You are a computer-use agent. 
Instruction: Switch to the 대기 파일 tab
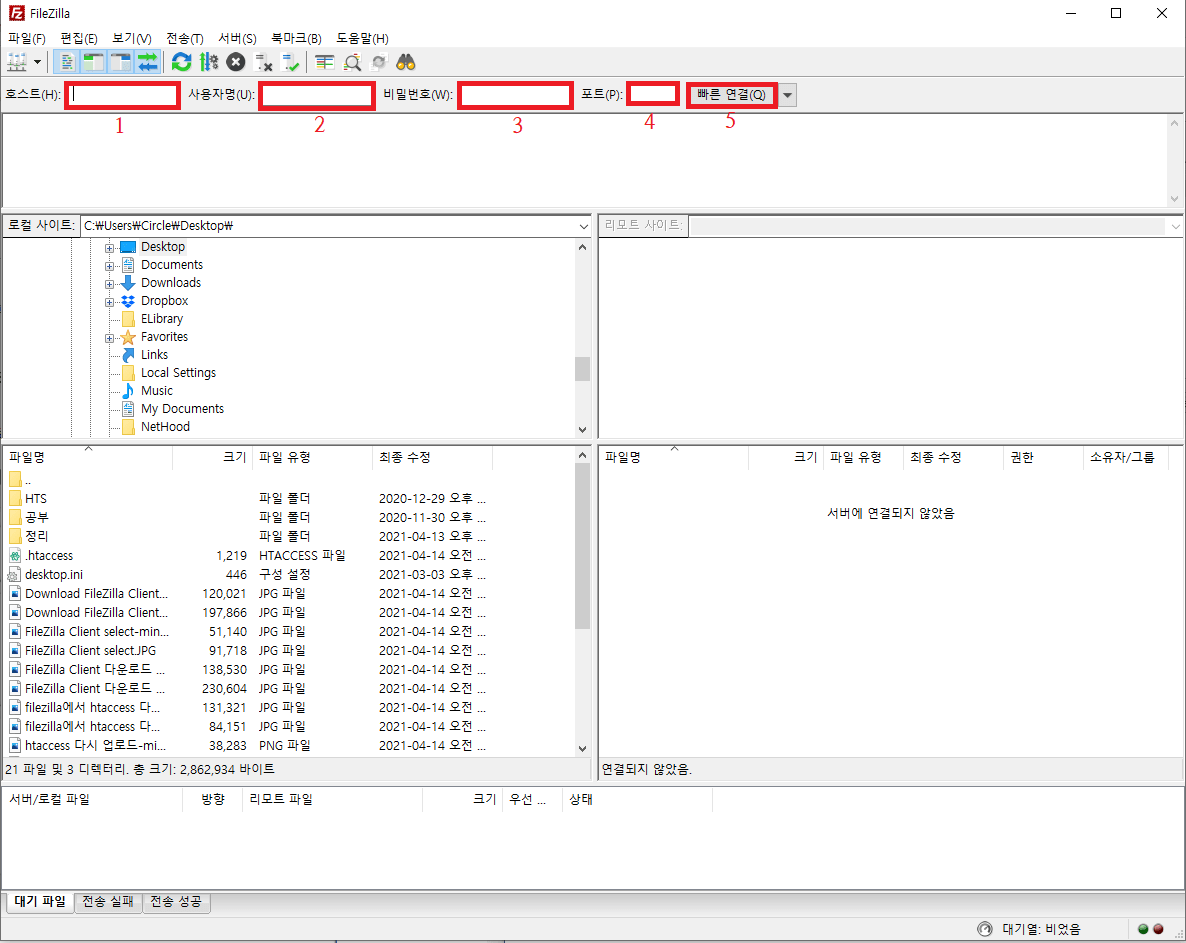click(x=40, y=901)
